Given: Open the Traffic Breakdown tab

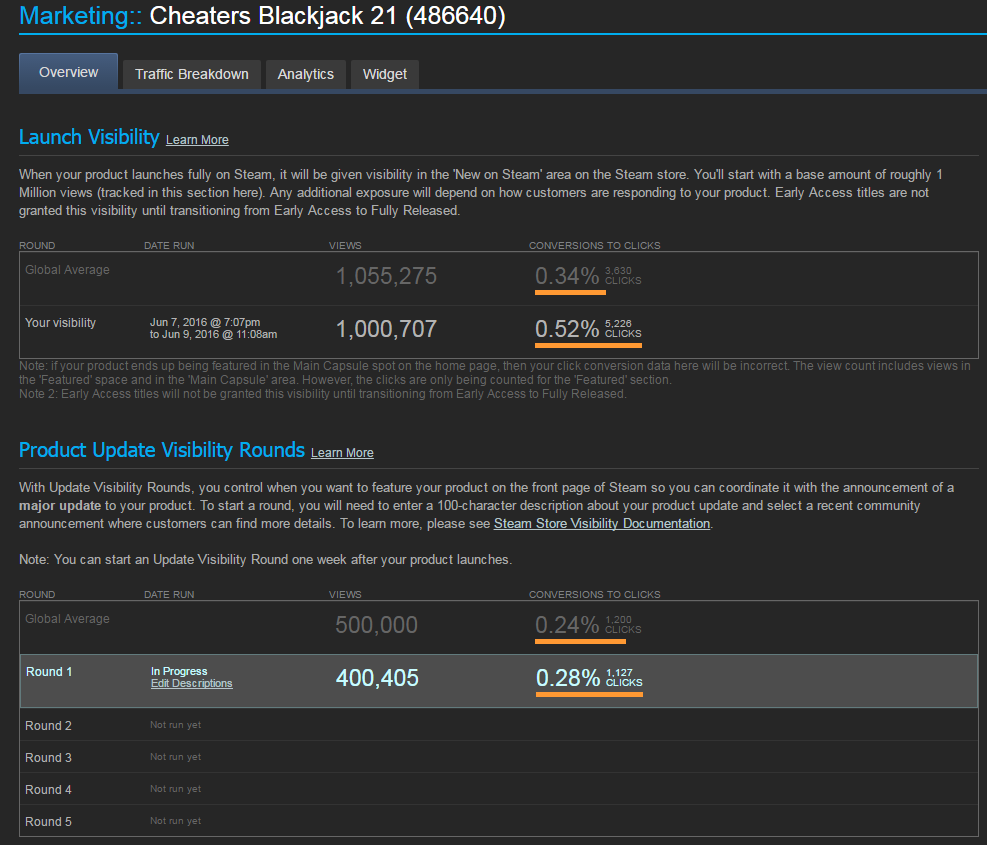Looking at the screenshot, I should coord(191,74).
